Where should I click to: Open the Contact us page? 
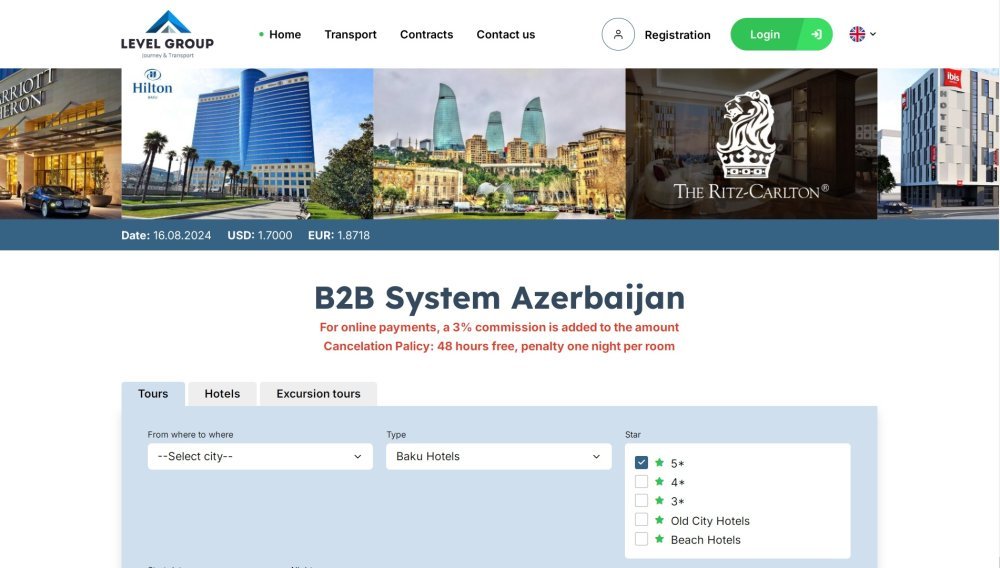click(x=505, y=34)
